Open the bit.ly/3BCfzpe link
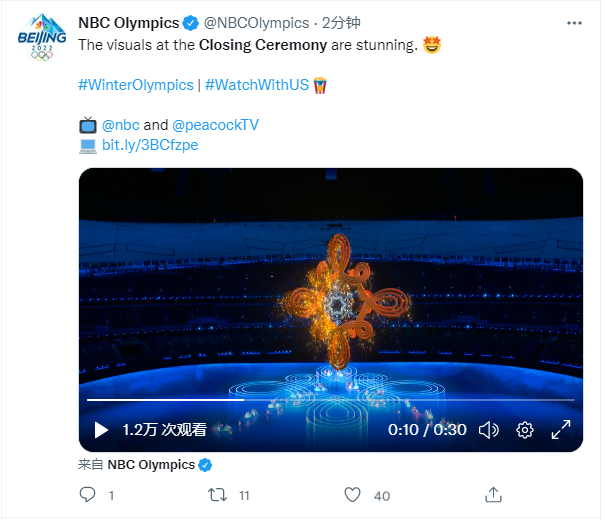 (150, 145)
